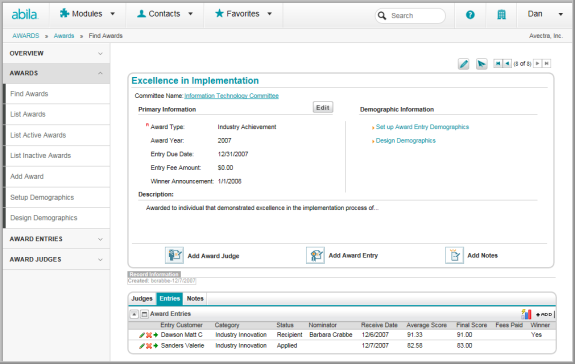Click the pencil edit record icon
The image size is (575, 364).
point(464,64)
